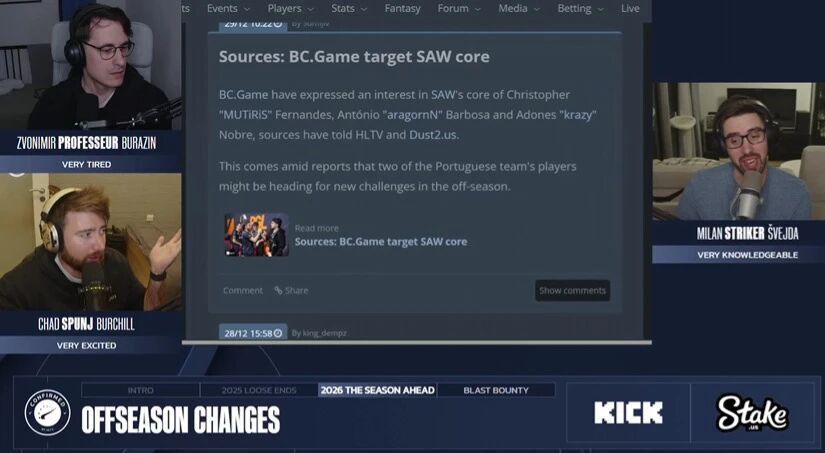Click the share link icon
Viewport: 825px width, 453px height.
point(278,290)
